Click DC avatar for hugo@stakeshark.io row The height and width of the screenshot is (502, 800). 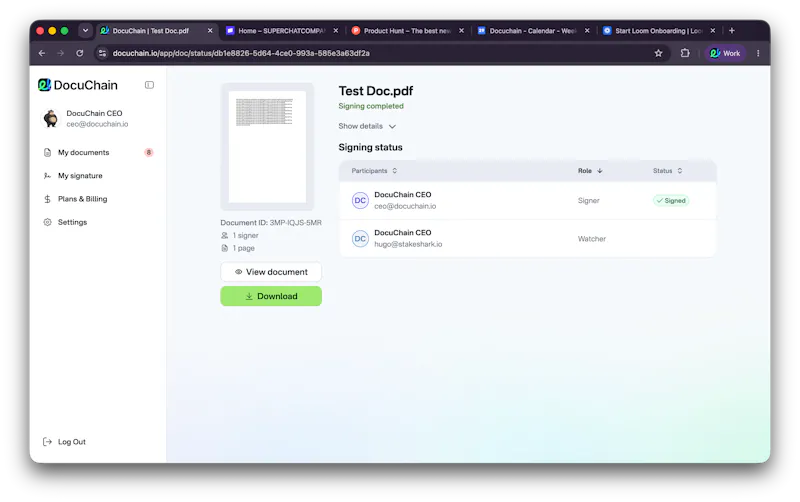(x=360, y=239)
